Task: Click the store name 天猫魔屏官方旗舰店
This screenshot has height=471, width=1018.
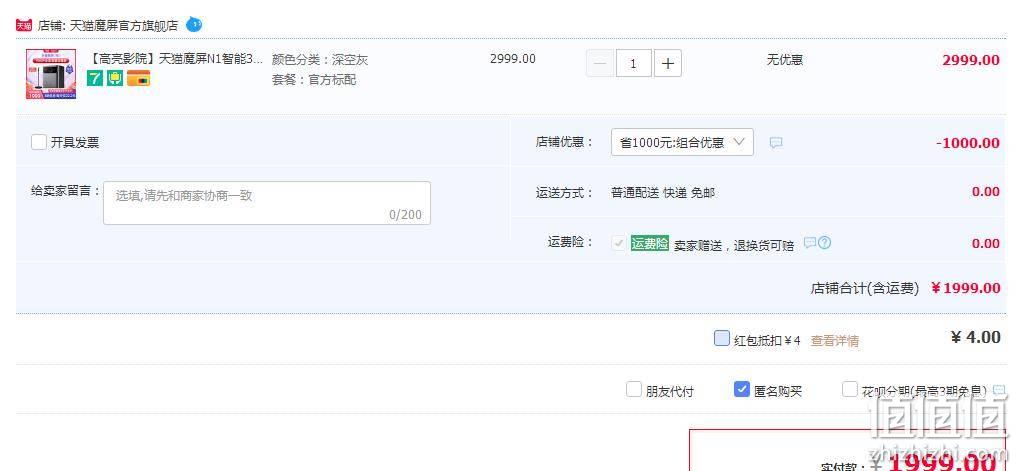Action: [x=123, y=26]
